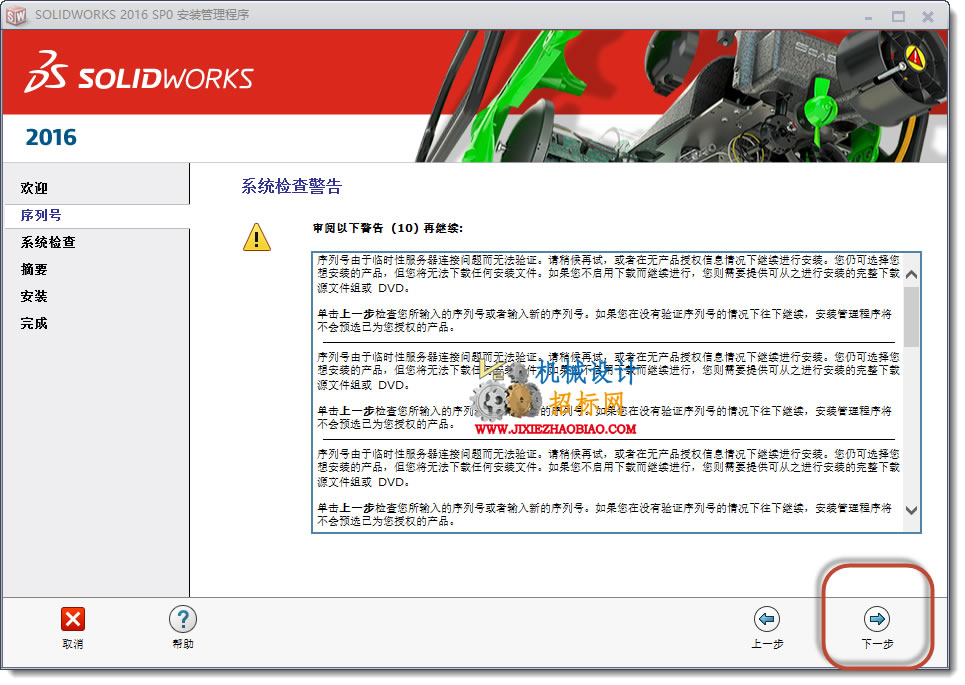Click the SOLIDWORKS logo in banner
Screen dimensions: 965x685
[x=138, y=74]
